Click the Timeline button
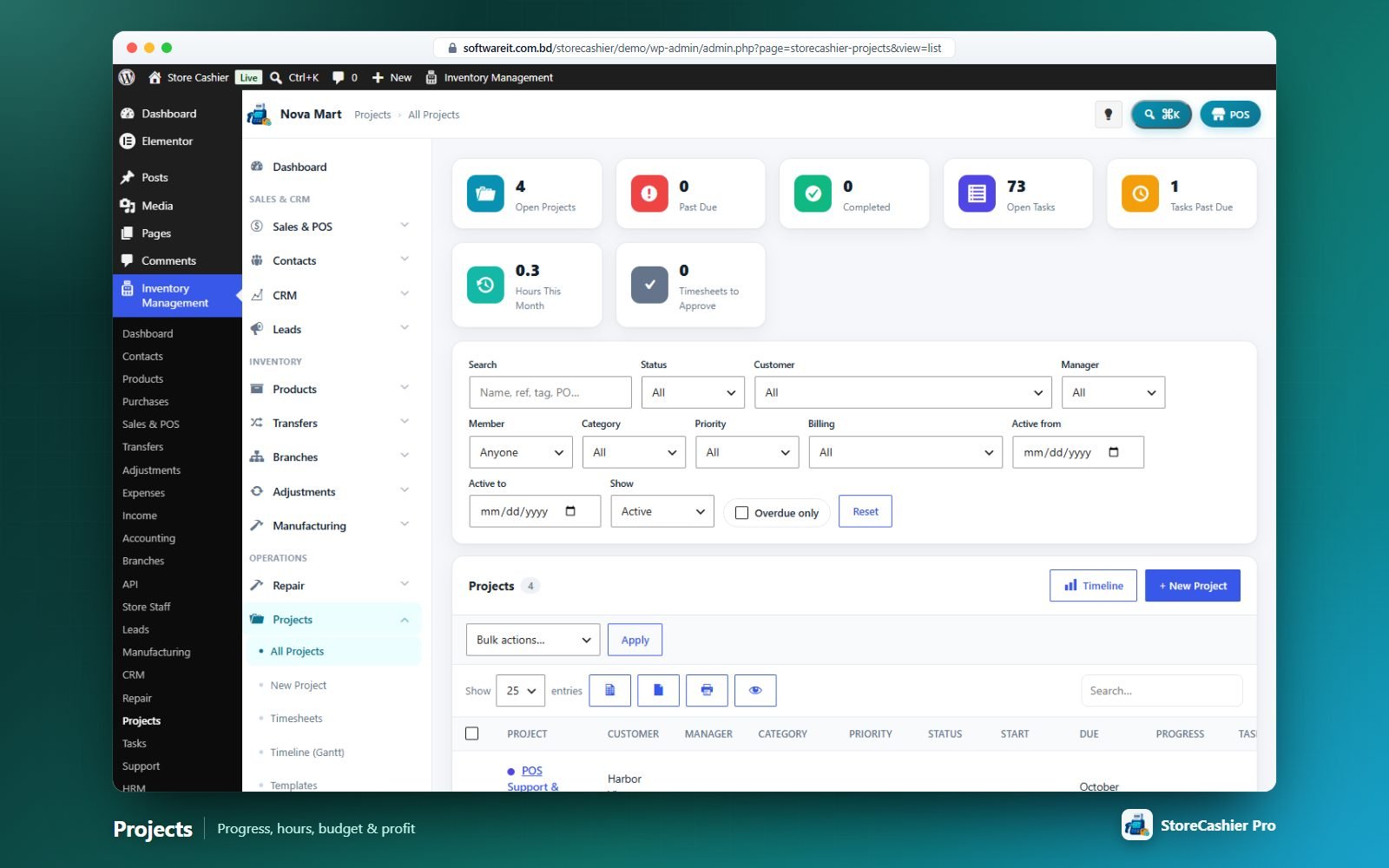Screen dimensions: 1389x868 point(1093,586)
